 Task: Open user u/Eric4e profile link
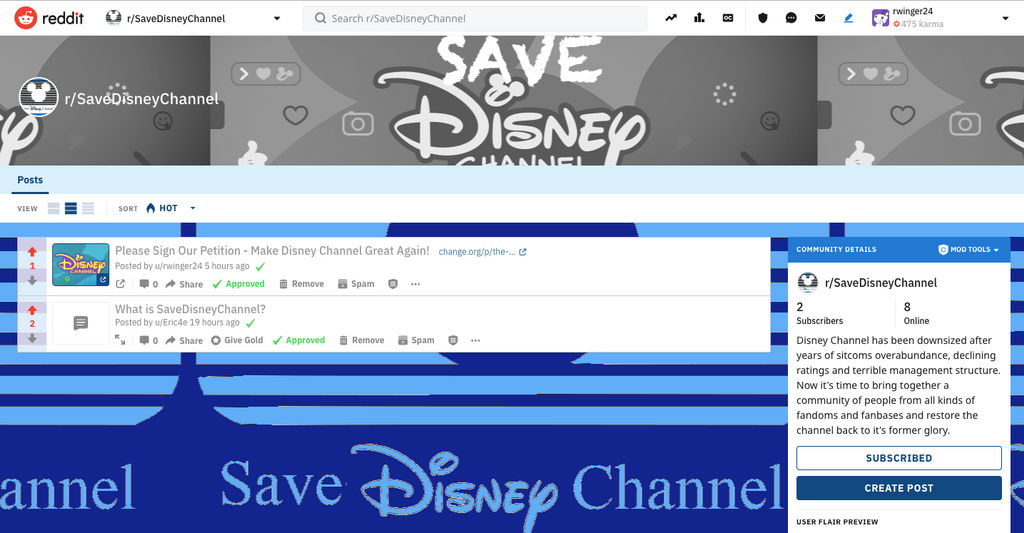pyautogui.click(x=171, y=322)
